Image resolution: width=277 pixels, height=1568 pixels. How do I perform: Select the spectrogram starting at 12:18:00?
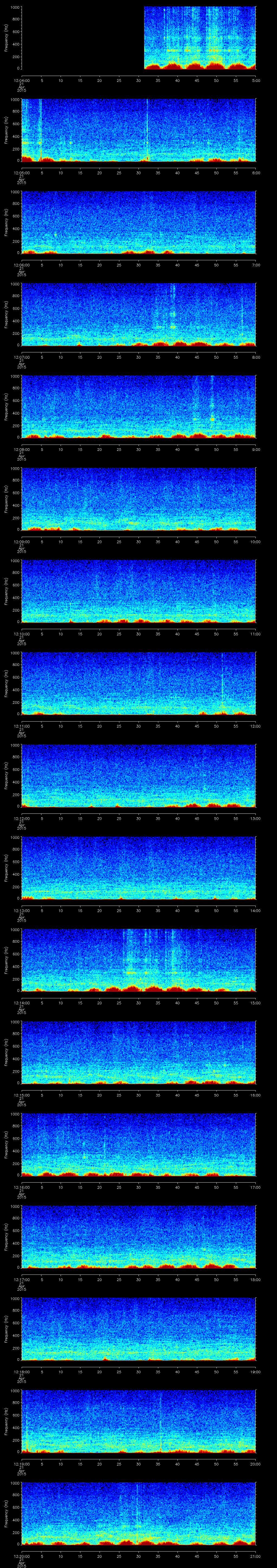coord(139,1329)
